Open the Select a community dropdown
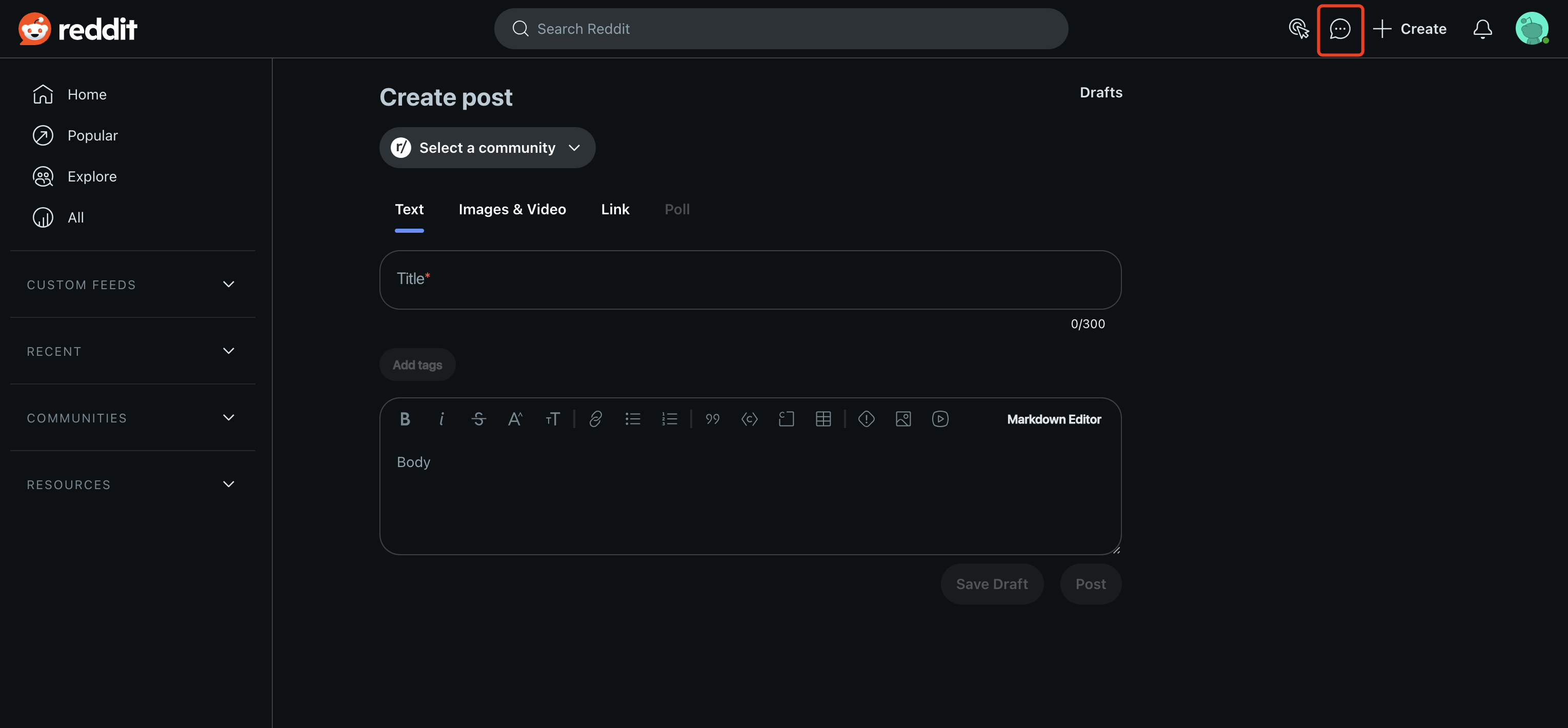The width and height of the screenshot is (1568, 728). [487, 148]
